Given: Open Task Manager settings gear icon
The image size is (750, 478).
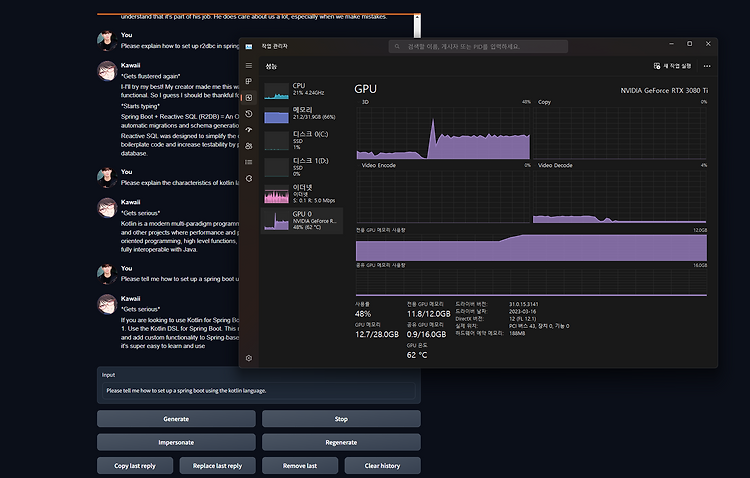Looking at the screenshot, I should click(249, 358).
